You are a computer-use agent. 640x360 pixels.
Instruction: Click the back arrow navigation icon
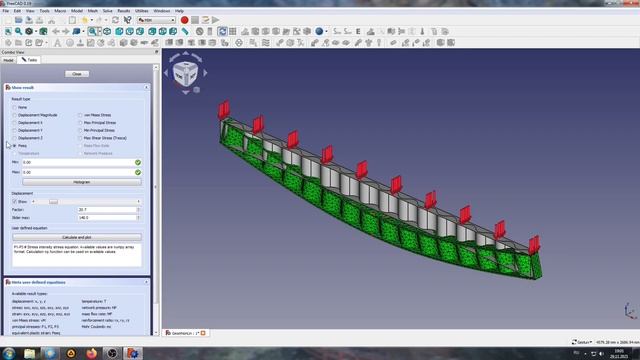[x=56, y=31]
